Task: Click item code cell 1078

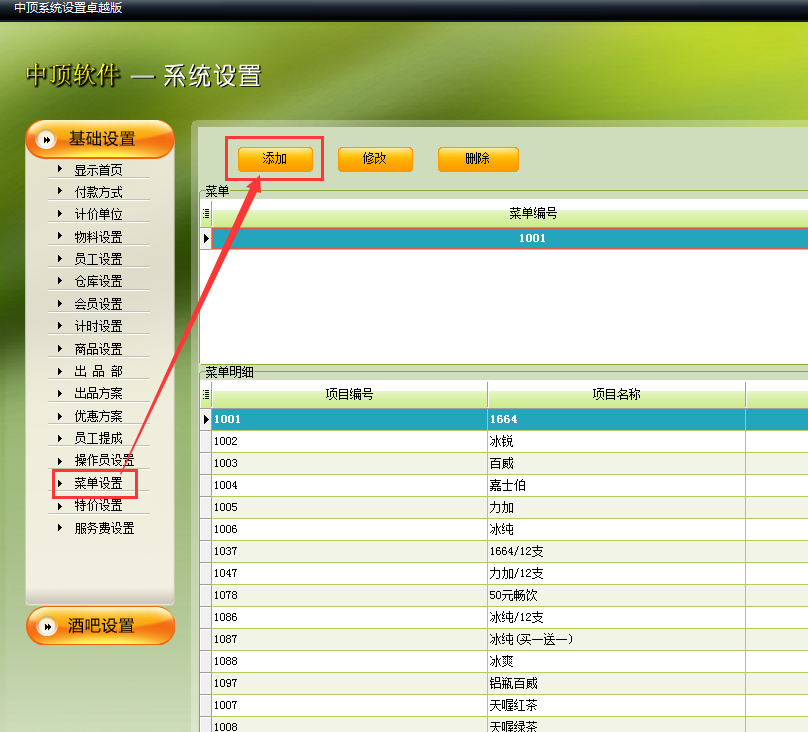Action: [349, 595]
